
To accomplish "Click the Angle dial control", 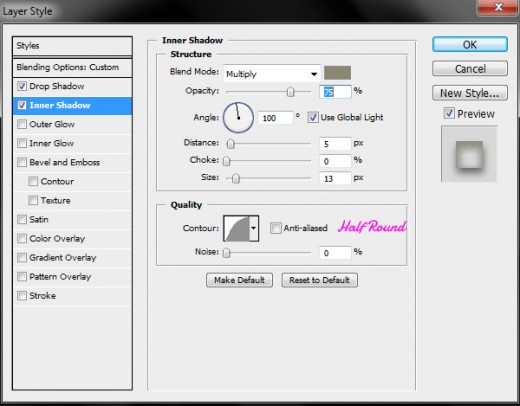I will pyautogui.click(x=238, y=118).
